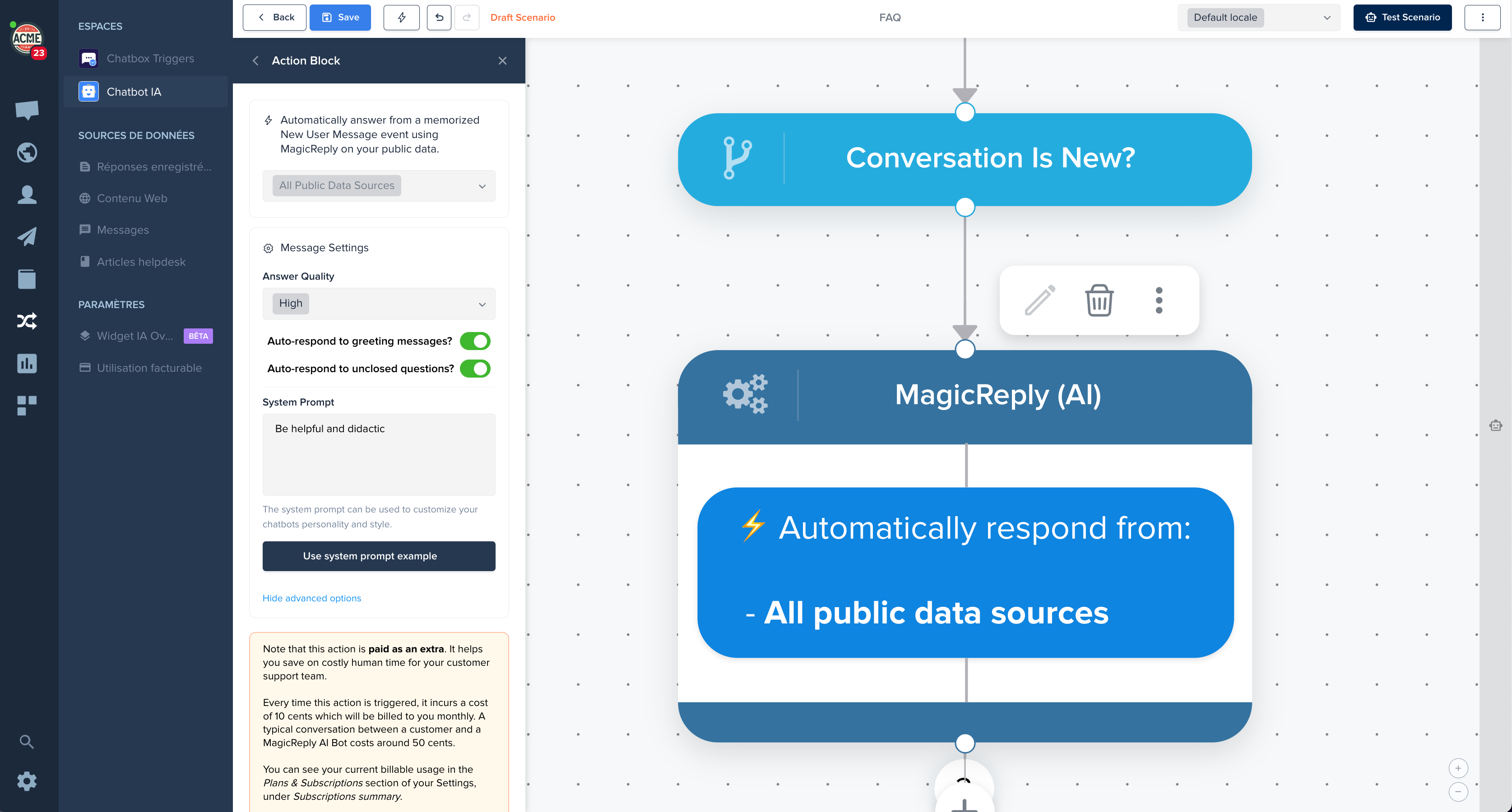Click into the System Prompt text area
Viewport: 1512px width, 812px height.
(379, 455)
